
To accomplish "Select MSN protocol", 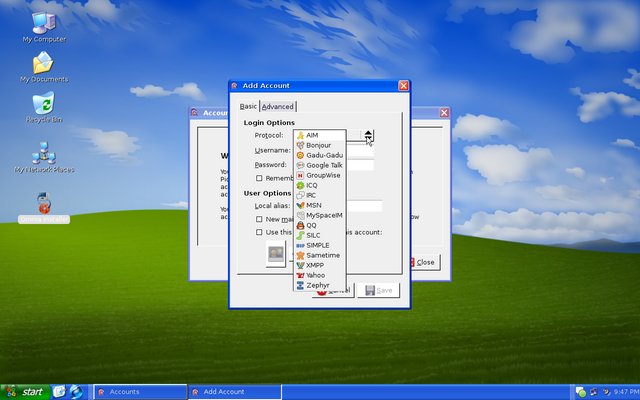I will [x=320, y=205].
